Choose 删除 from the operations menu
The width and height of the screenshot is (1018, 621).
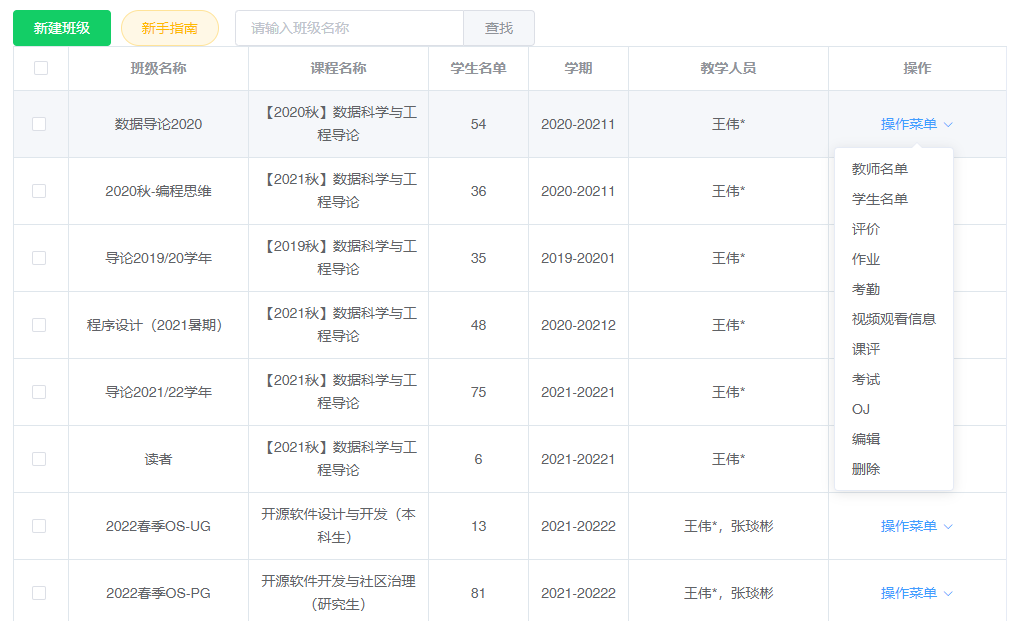pos(866,469)
